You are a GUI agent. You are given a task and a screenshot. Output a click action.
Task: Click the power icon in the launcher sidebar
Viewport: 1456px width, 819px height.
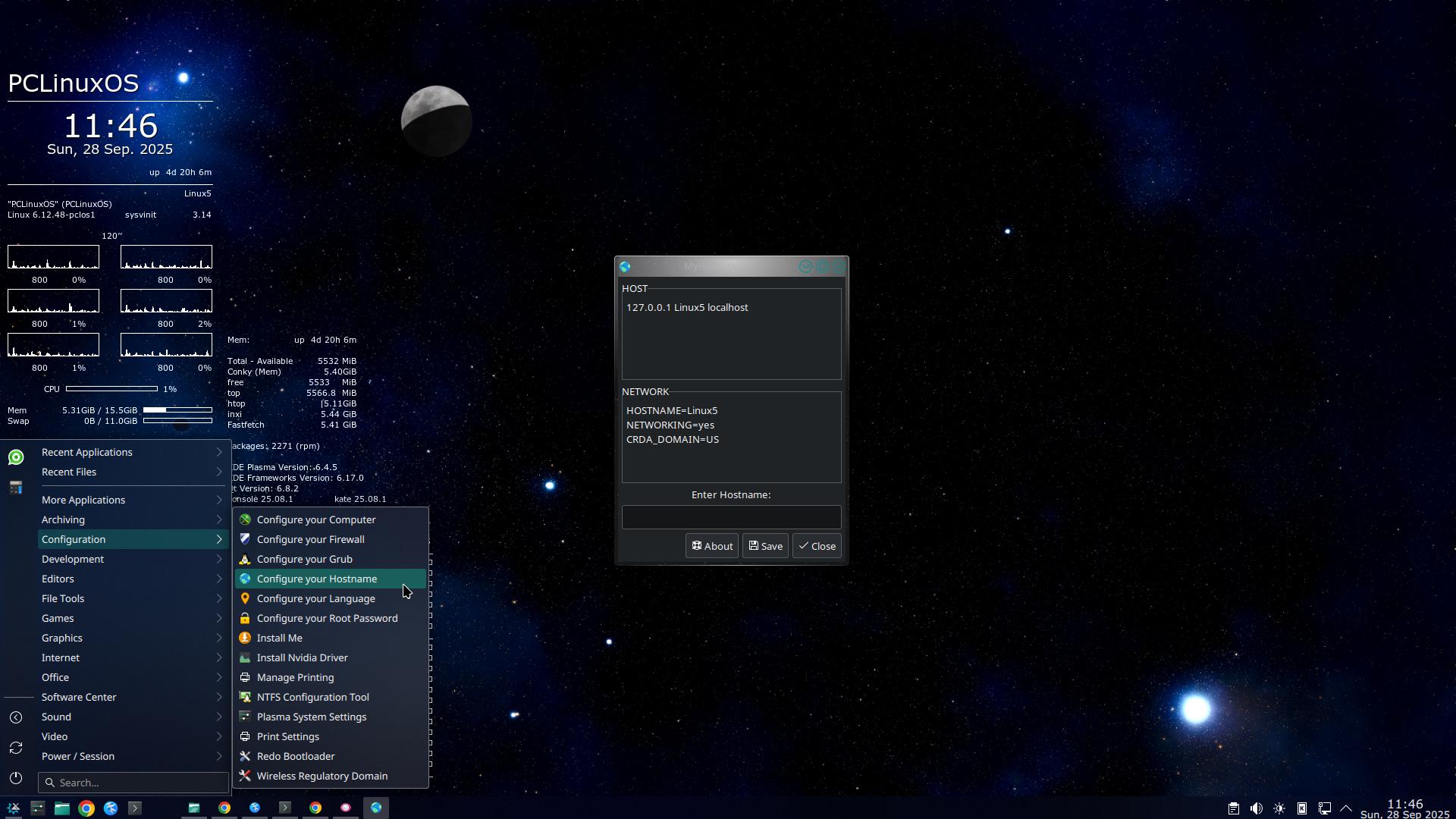tap(16, 778)
